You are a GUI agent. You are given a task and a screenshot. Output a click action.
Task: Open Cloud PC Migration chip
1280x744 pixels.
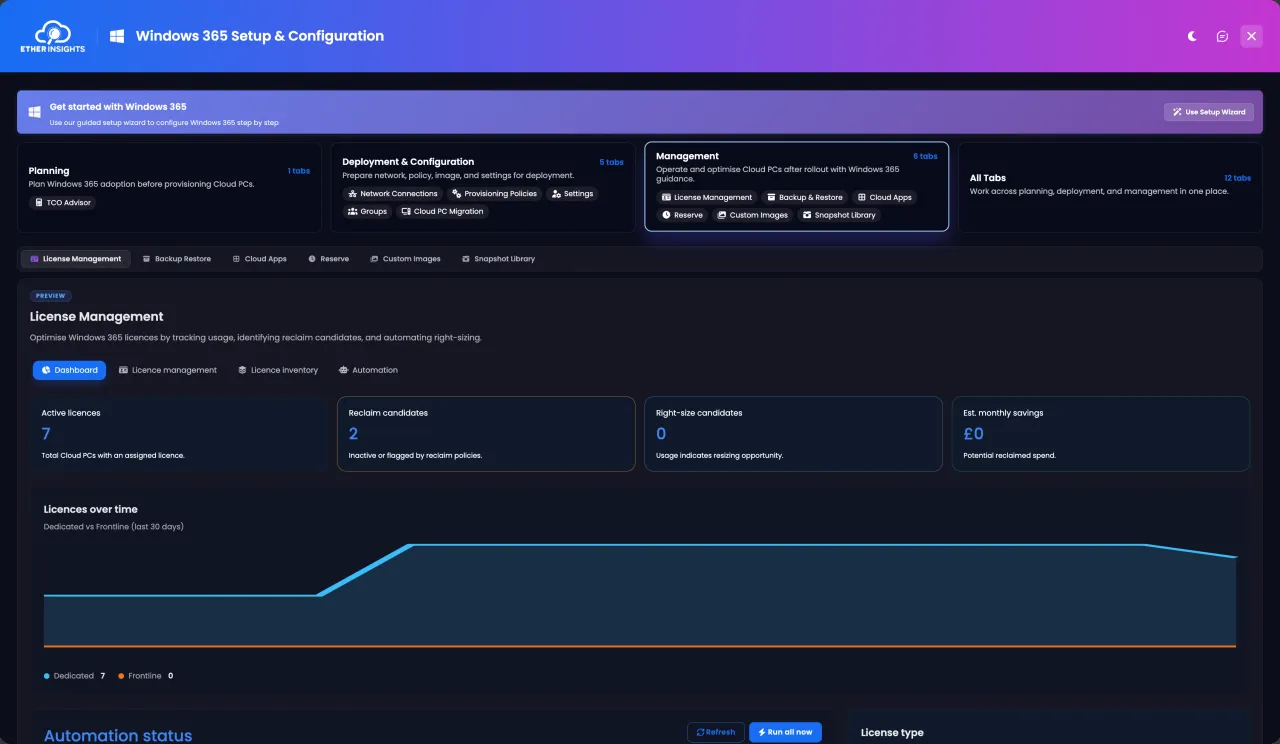442,212
